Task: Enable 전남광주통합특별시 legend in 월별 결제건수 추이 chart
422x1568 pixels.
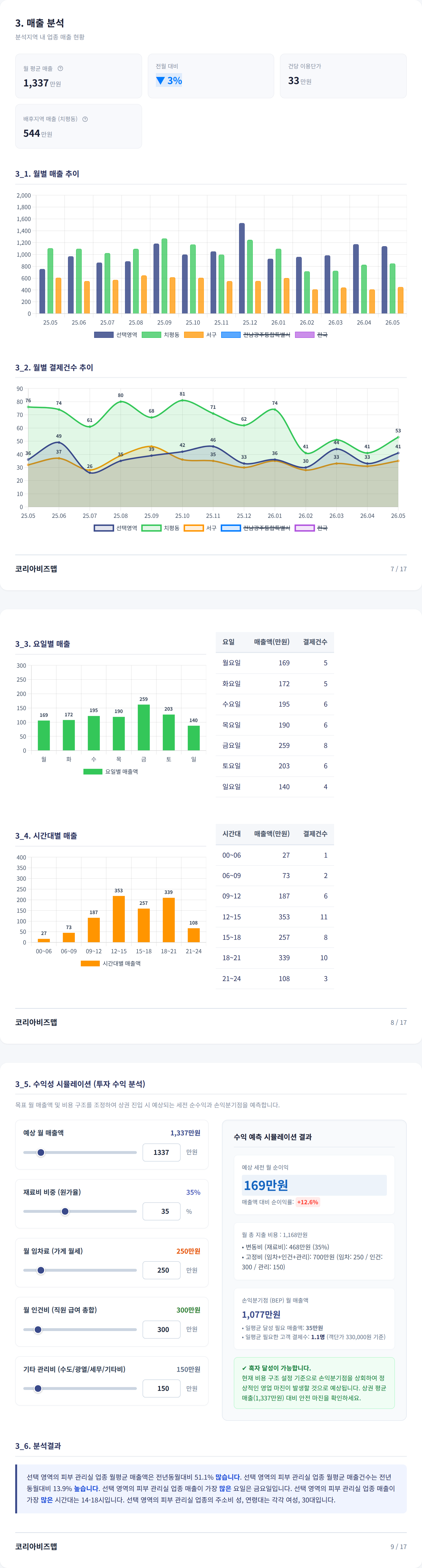Action: pyautogui.click(x=256, y=528)
